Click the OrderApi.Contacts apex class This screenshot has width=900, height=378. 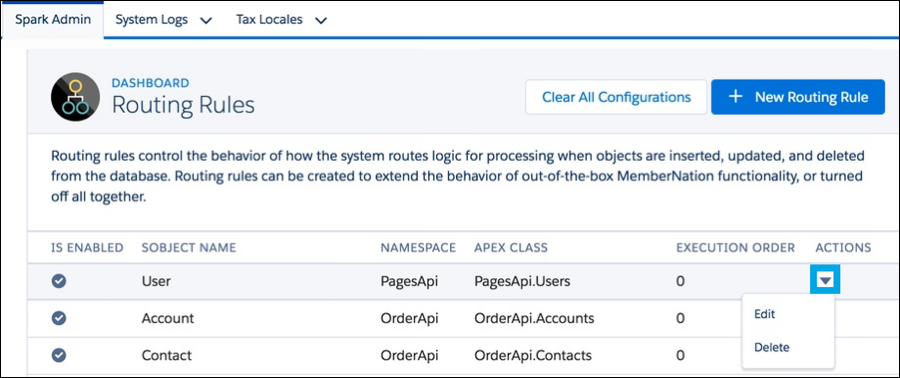click(x=533, y=355)
